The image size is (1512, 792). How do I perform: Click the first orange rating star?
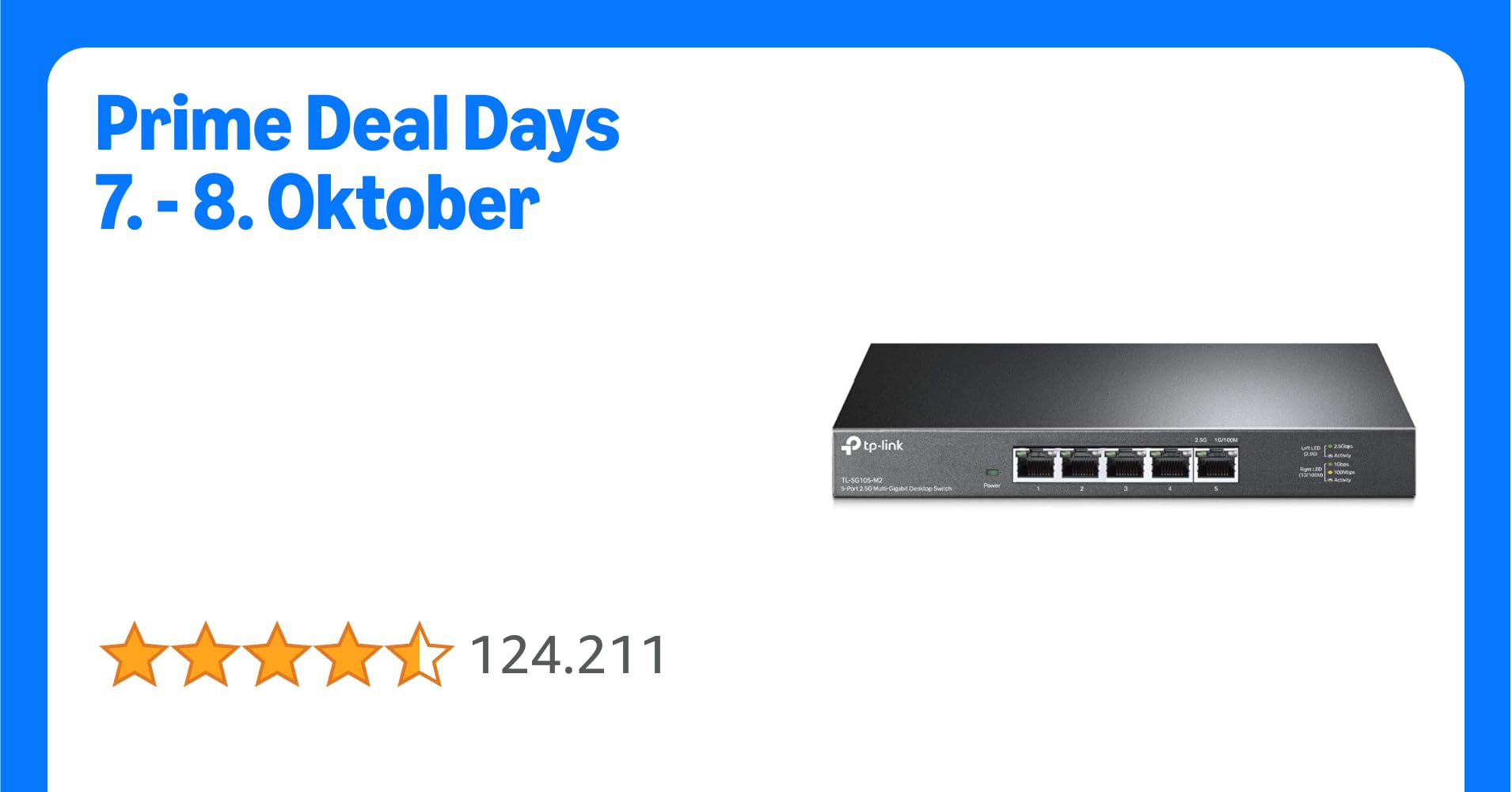pos(134,654)
